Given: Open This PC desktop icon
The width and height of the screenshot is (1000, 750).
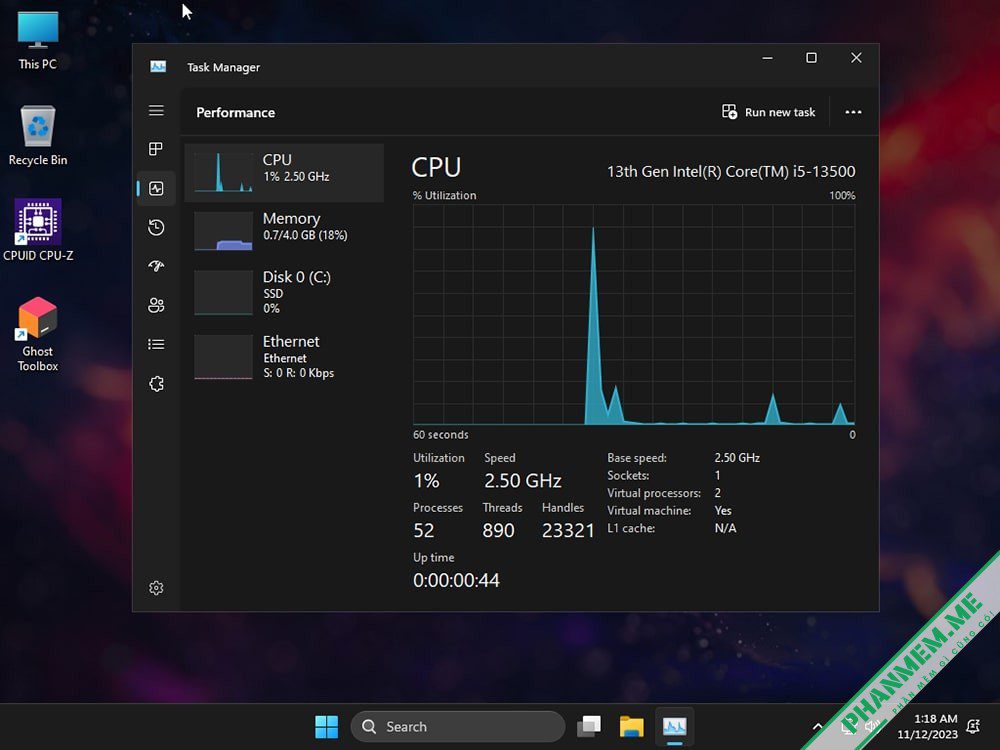Looking at the screenshot, I should (x=38, y=40).
